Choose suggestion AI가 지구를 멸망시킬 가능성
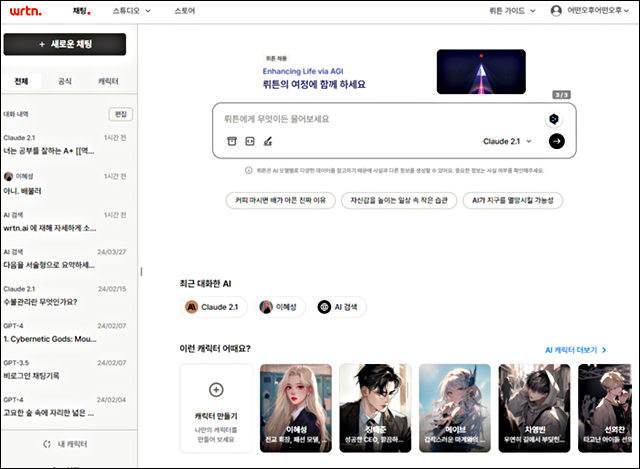This screenshot has width=640, height=469. coord(513,200)
